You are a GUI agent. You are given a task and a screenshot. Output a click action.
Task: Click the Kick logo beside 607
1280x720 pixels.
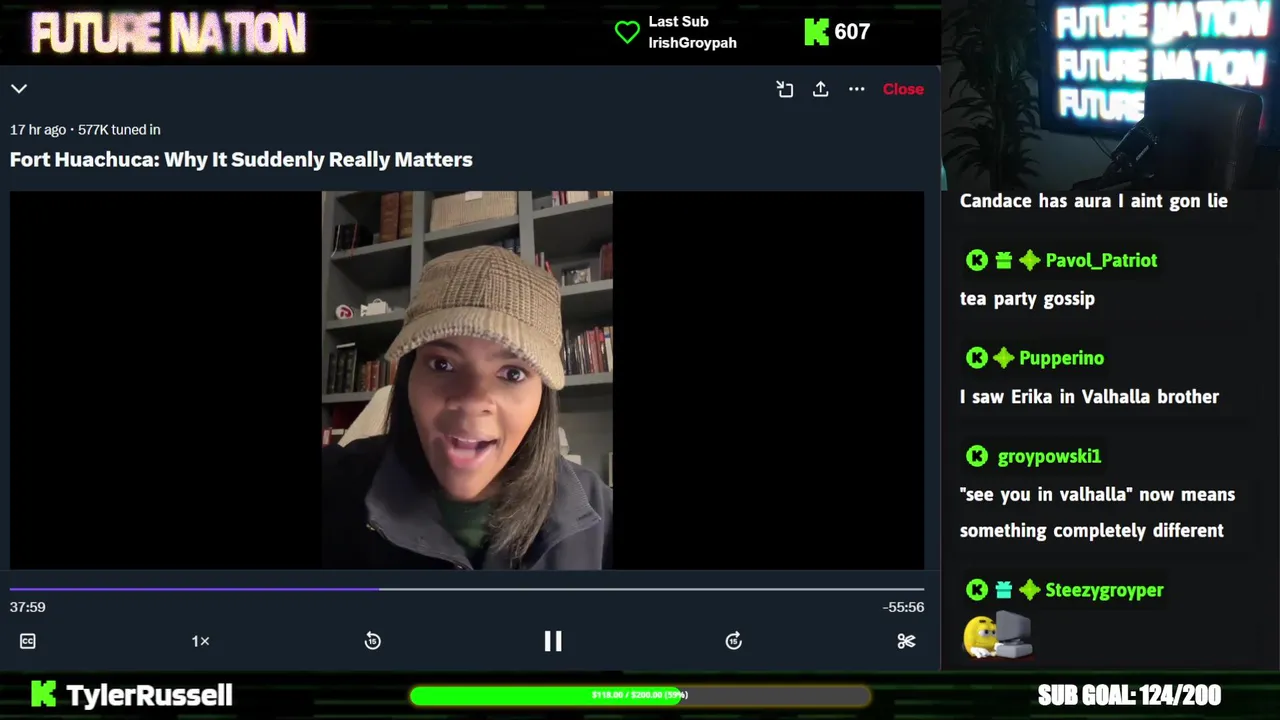[x=817, y=32]
